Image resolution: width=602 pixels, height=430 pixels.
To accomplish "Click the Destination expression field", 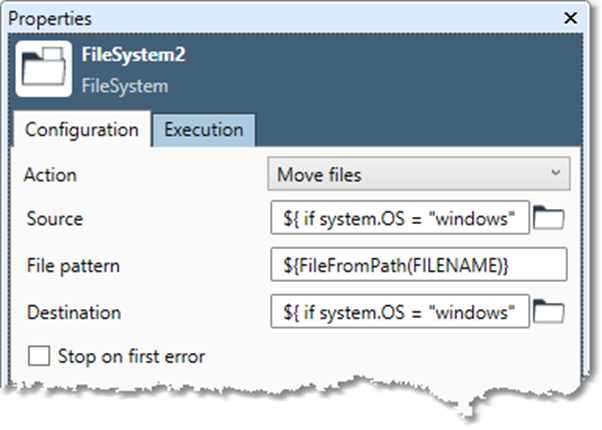I will pyautogui.click(x=400, y=313).
